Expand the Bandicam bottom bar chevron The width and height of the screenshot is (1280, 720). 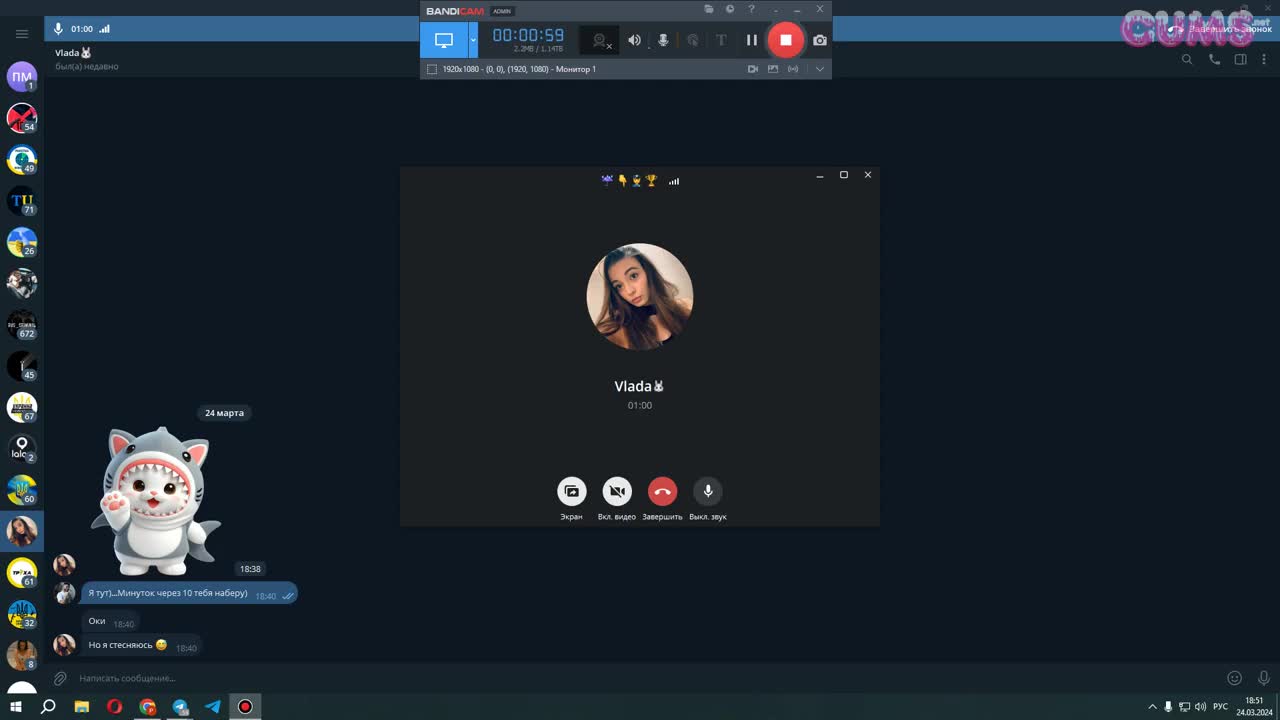click(820, 69)
